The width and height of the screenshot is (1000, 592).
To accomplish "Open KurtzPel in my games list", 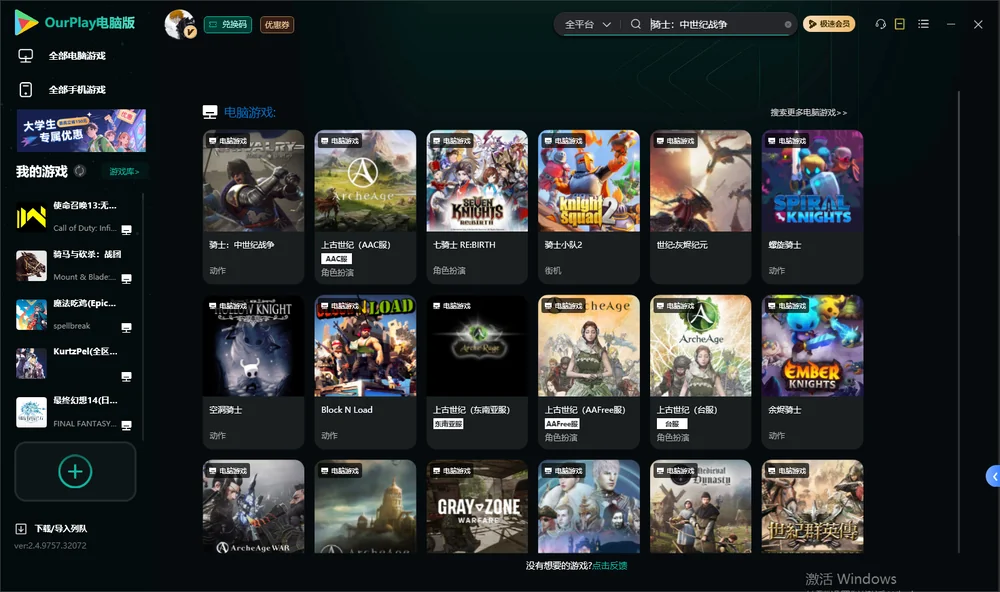I will 75,363.
